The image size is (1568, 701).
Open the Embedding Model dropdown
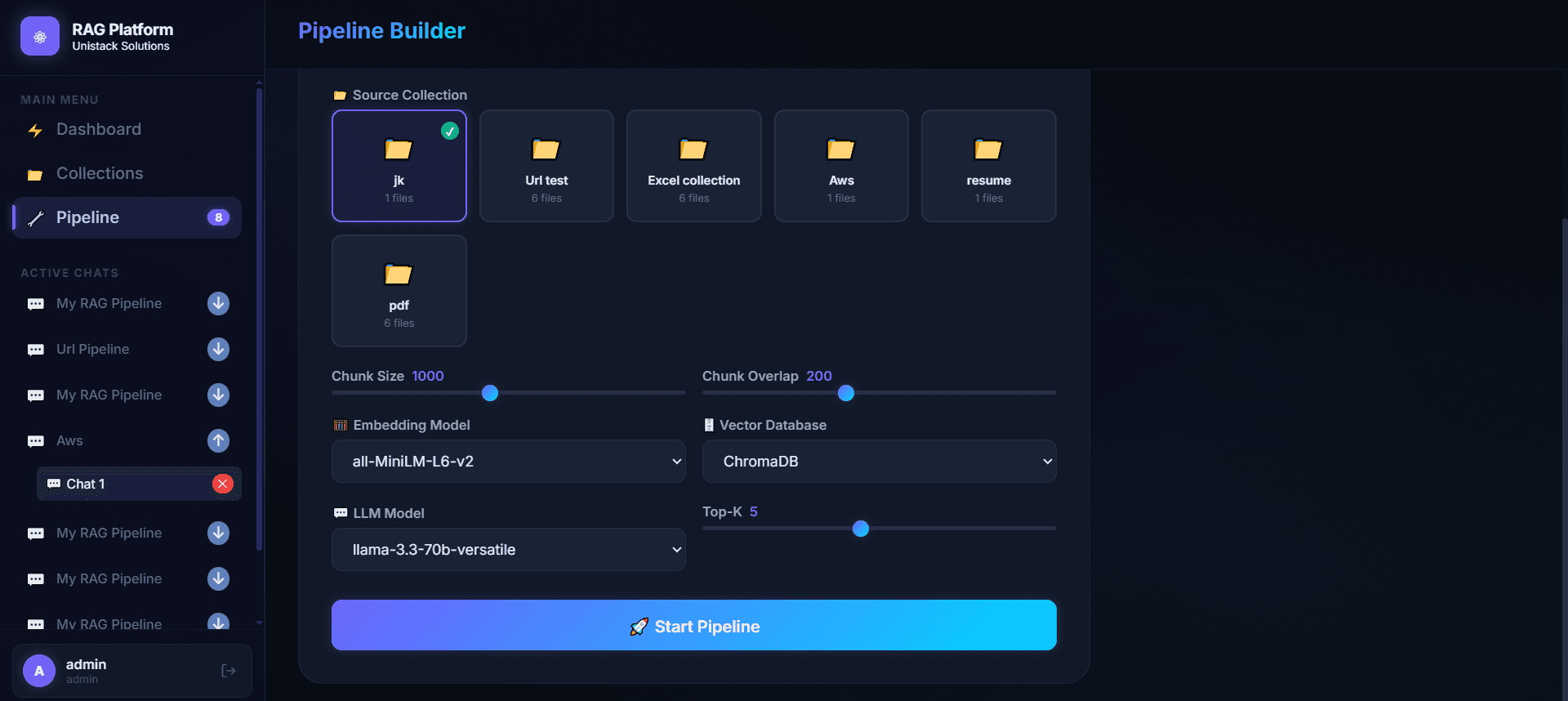click(x=509, y=462)
